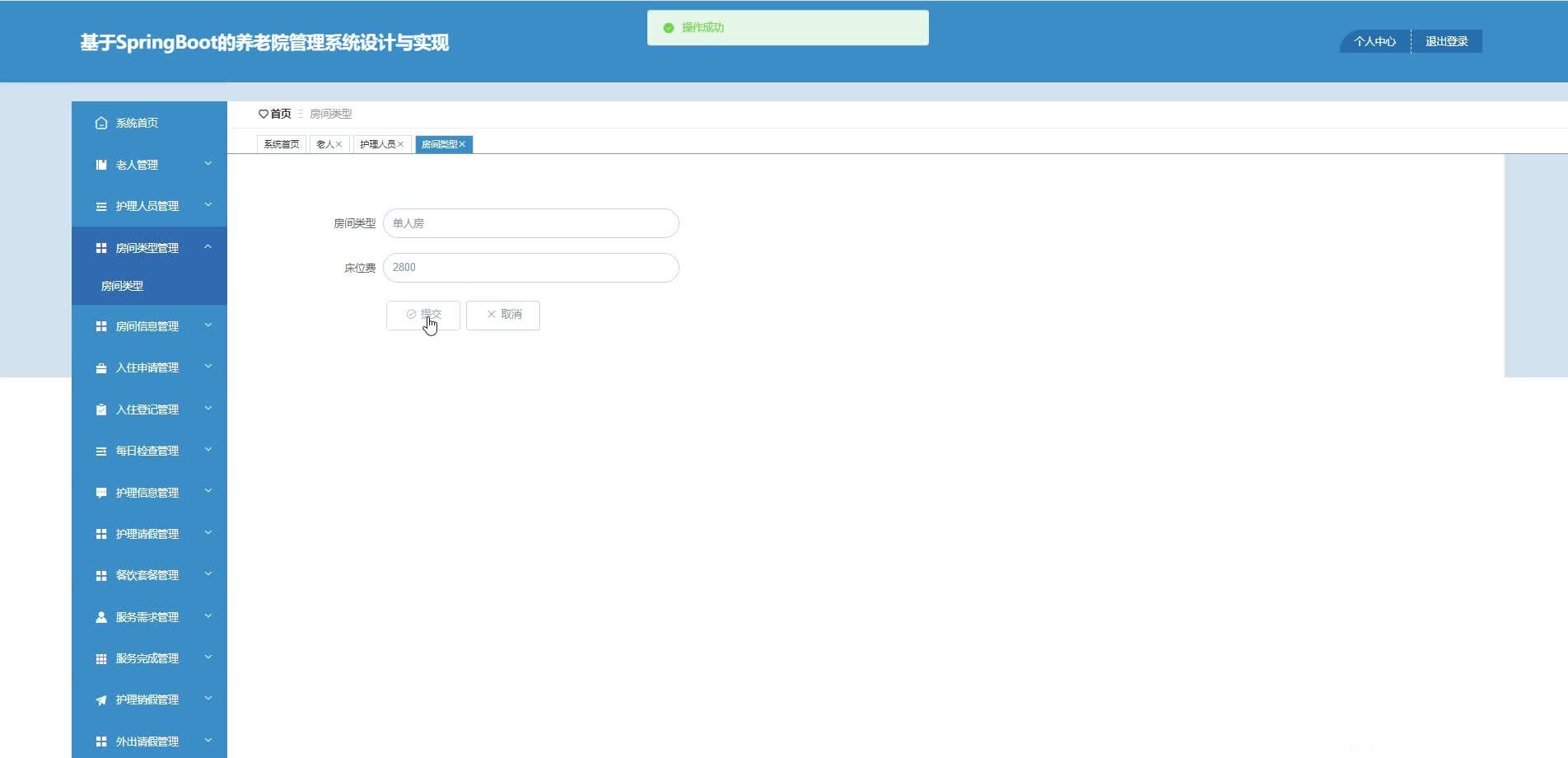The image size is (1568, 758).
Task: Go to 首页 via breadcrumb
Action: [x=281, y=114]
